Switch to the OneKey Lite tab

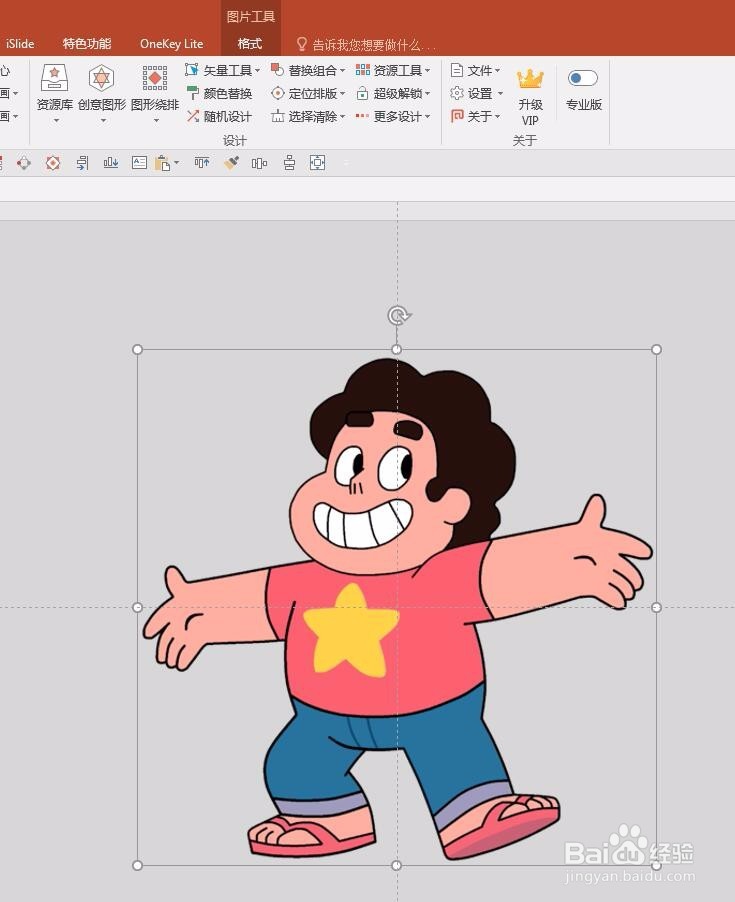(171, 44)
